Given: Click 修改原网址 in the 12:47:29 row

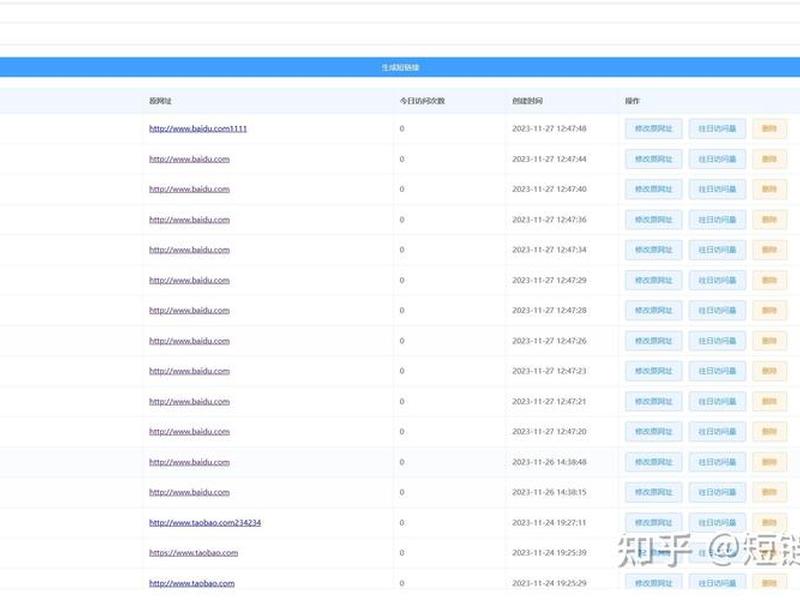Looking at the screenshot, I should [654, 281].
